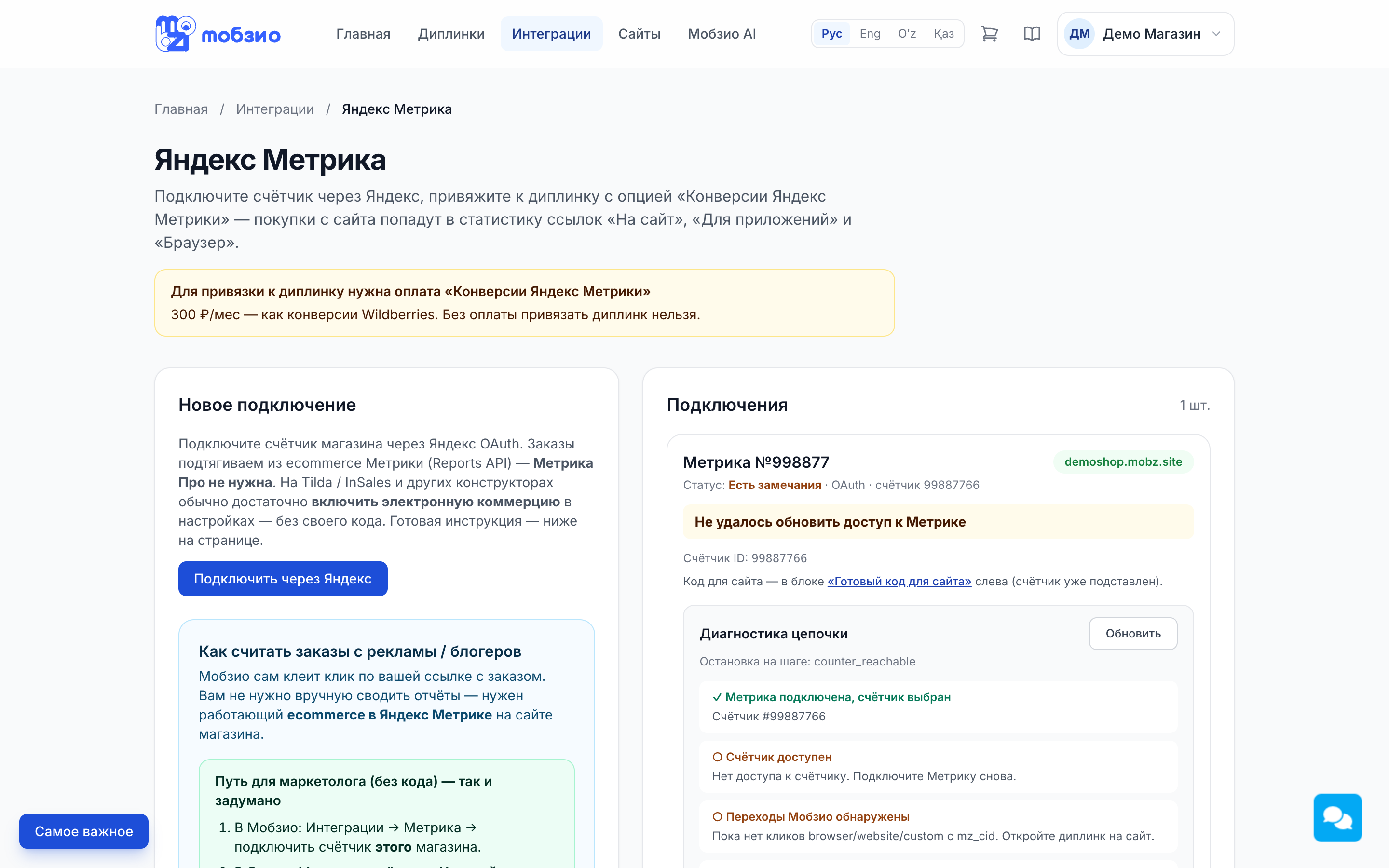This screenshot has width=1389, height=868.
Task: Click Обновить diagnostics button
Action: pyautogui.click(x=1133, y=634)
